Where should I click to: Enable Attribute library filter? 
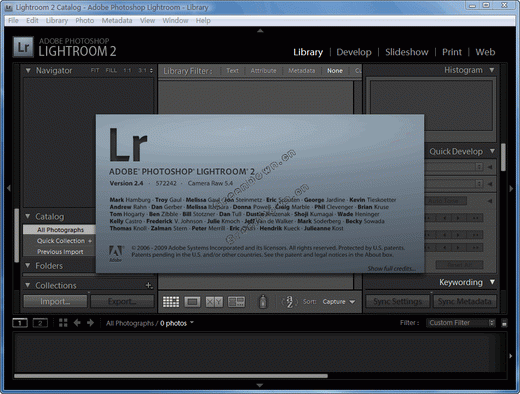(x=263, y=71)
